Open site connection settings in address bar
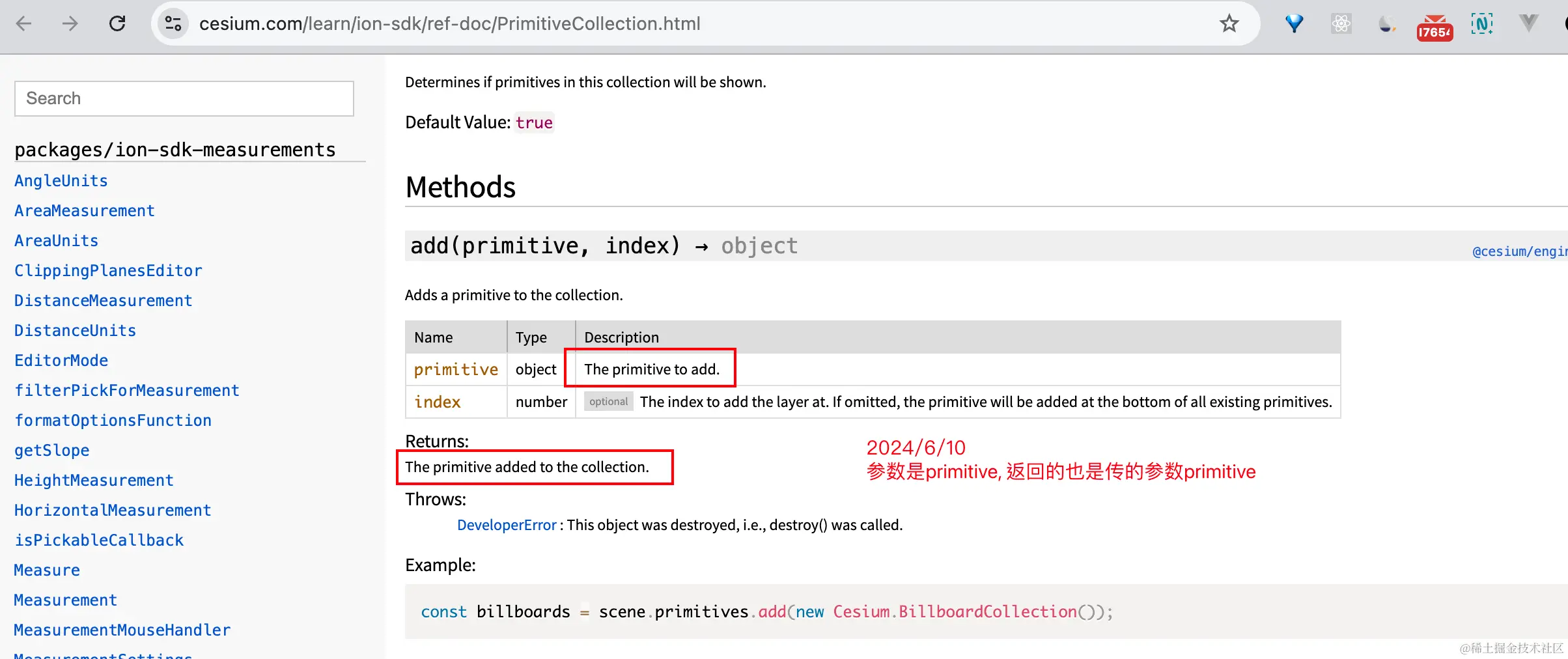 [173, 23]
